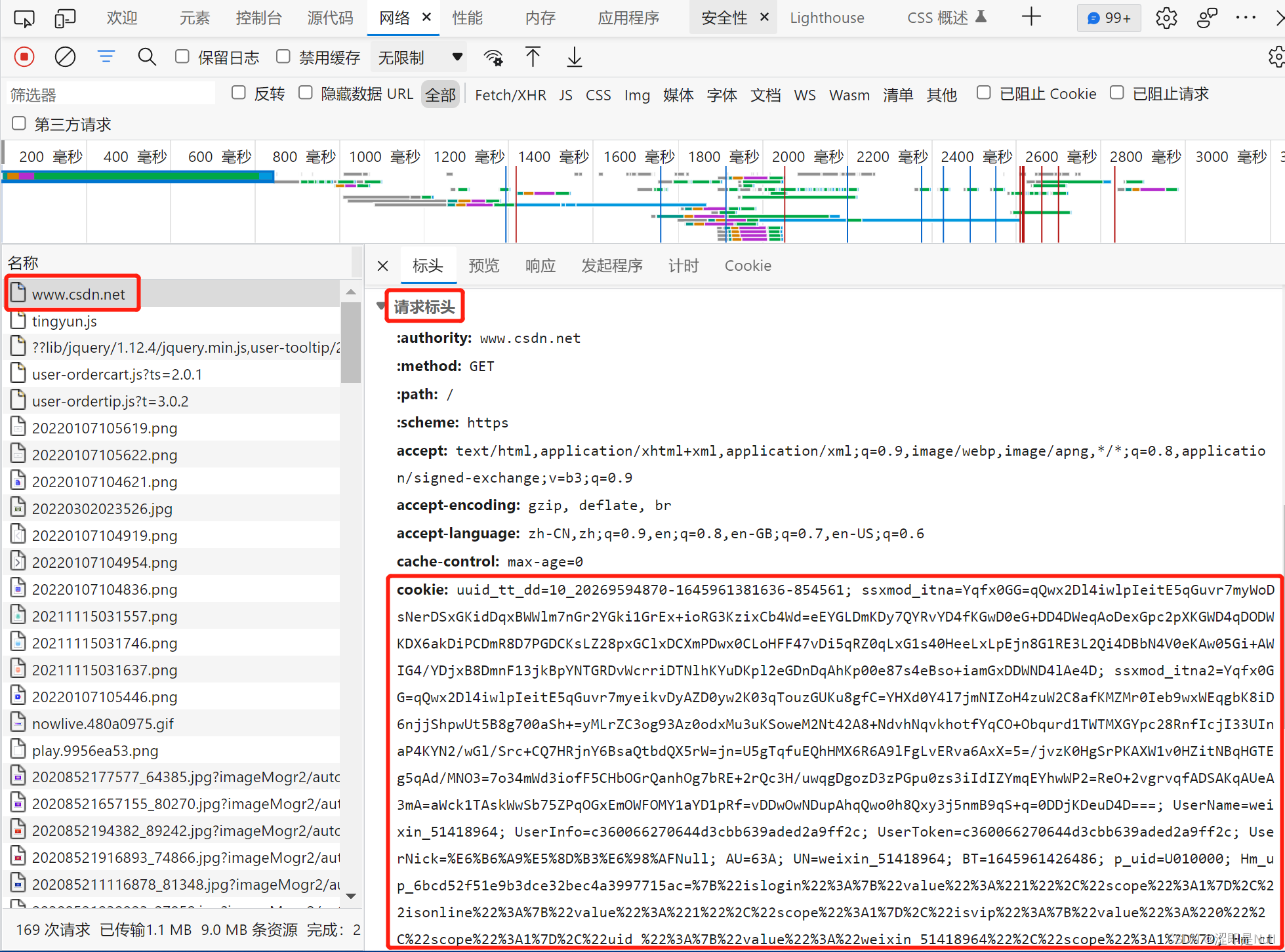Screen dimensions: 1285x952
Task: Toggle the filter bar icon
Action: tap(106, 57)
